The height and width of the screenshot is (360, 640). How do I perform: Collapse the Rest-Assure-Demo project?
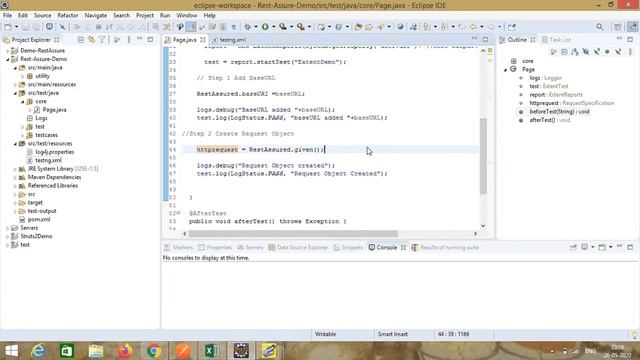coord(7,59)
